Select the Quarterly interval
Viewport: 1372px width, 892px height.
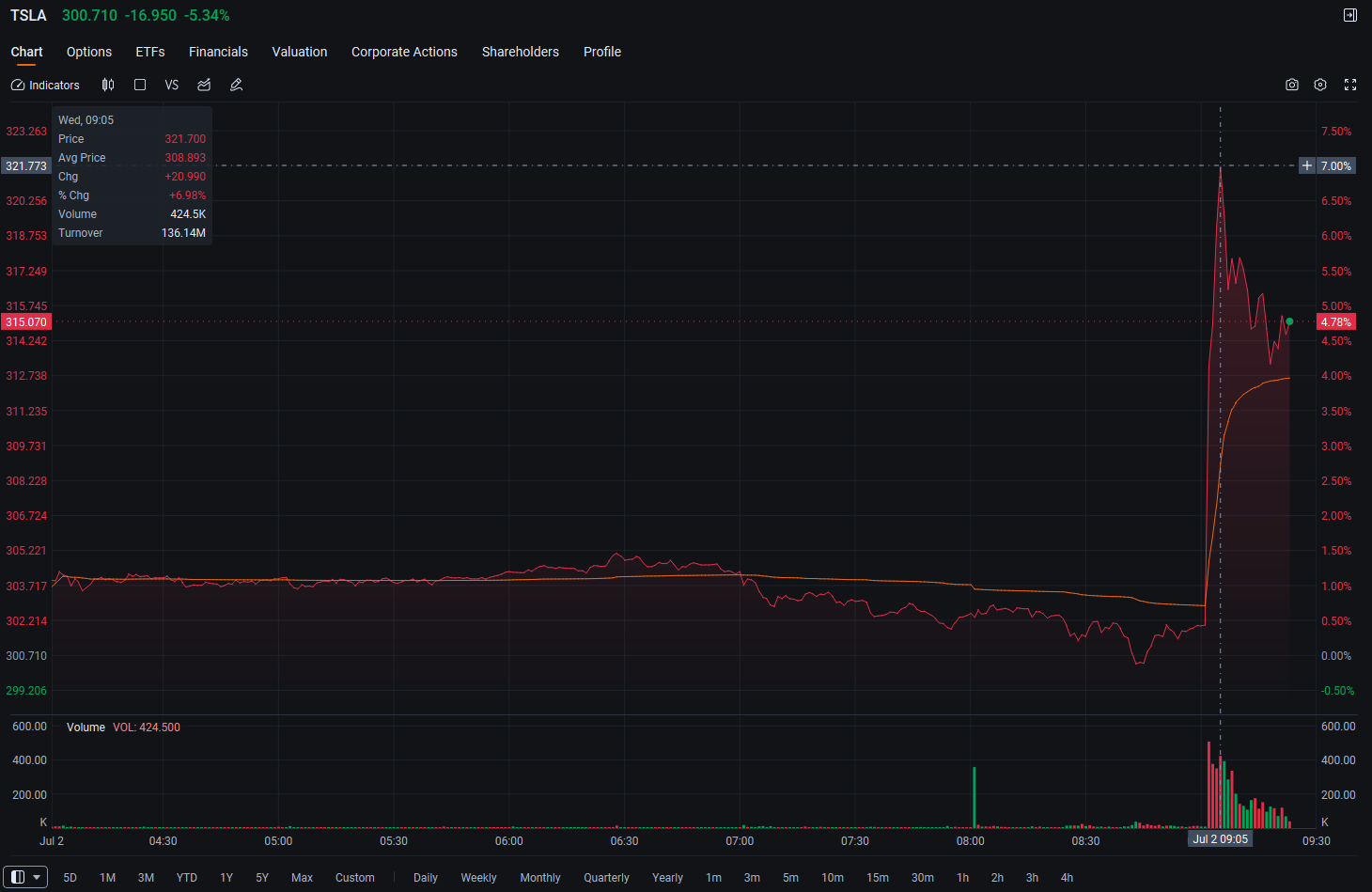(x=606, y=878)
